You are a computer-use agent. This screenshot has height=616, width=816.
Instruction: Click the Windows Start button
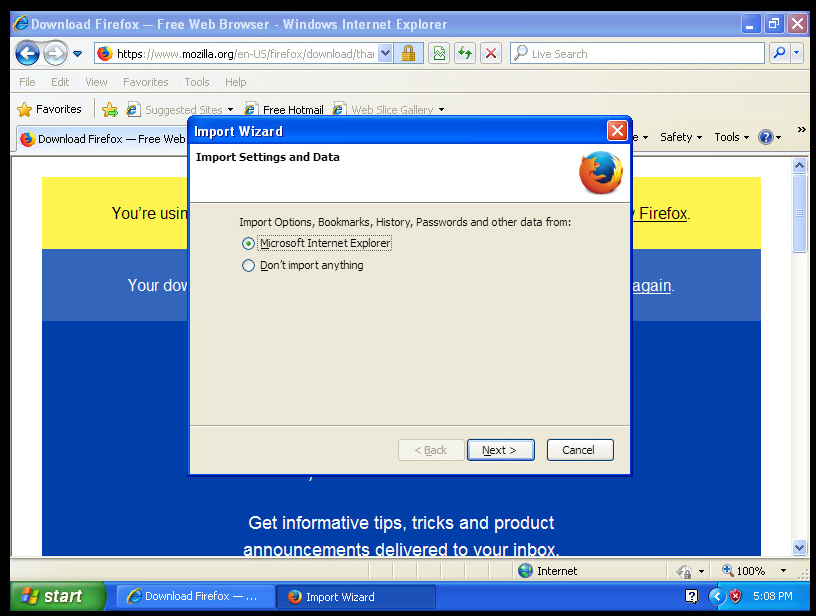[x=57, y=596]
